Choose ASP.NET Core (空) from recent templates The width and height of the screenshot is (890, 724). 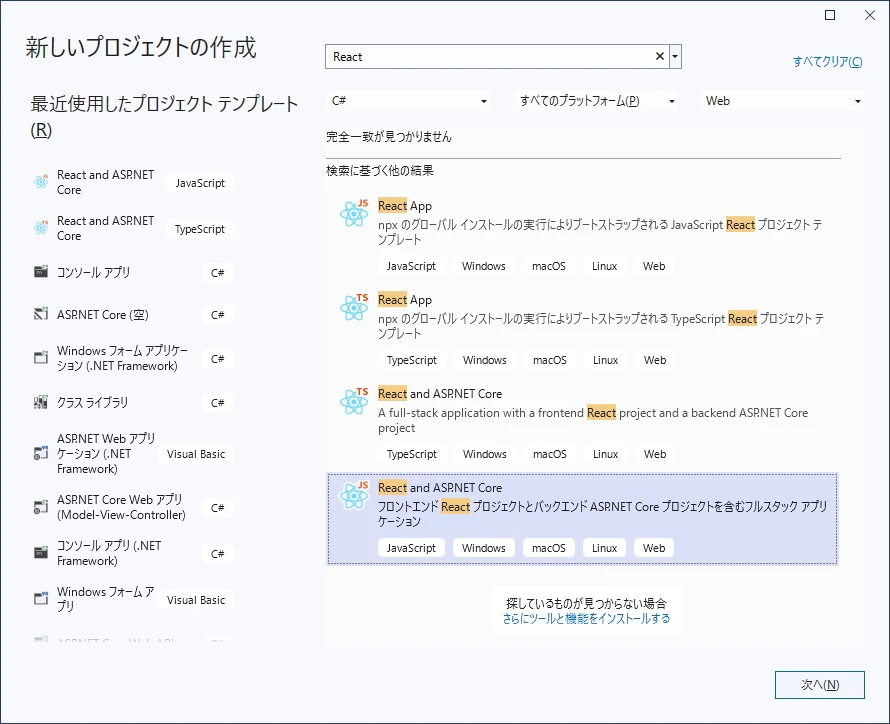coord(102,314)
